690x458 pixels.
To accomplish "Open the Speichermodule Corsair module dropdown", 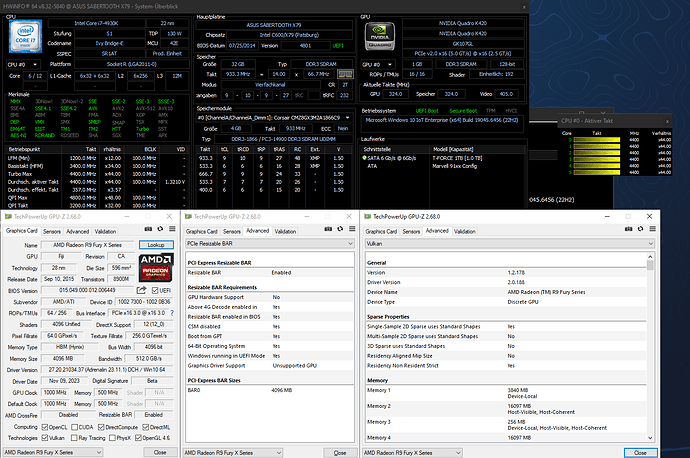I will click(x=274, y=117).
